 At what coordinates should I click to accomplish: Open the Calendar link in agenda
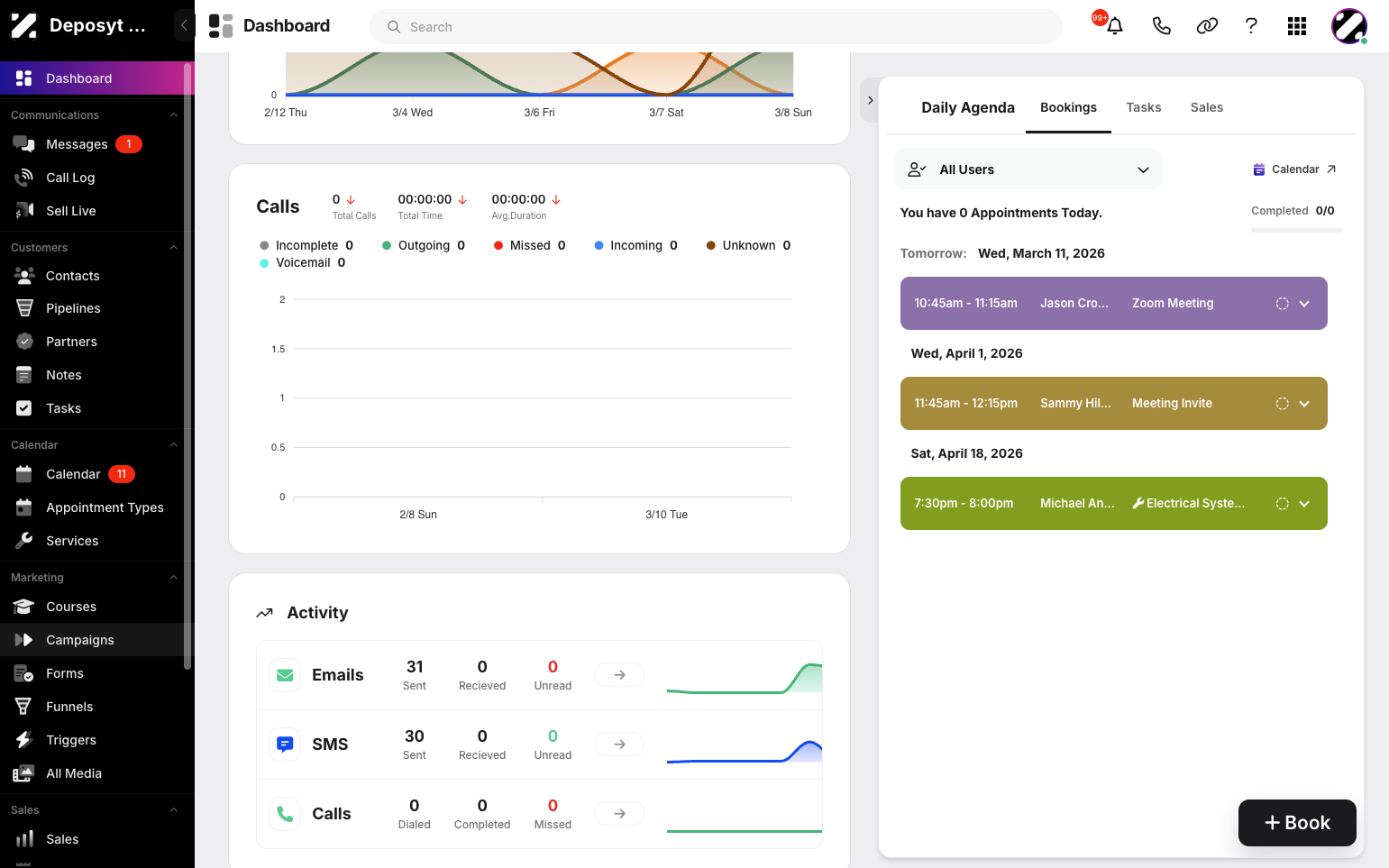(x=1294, y=169)
